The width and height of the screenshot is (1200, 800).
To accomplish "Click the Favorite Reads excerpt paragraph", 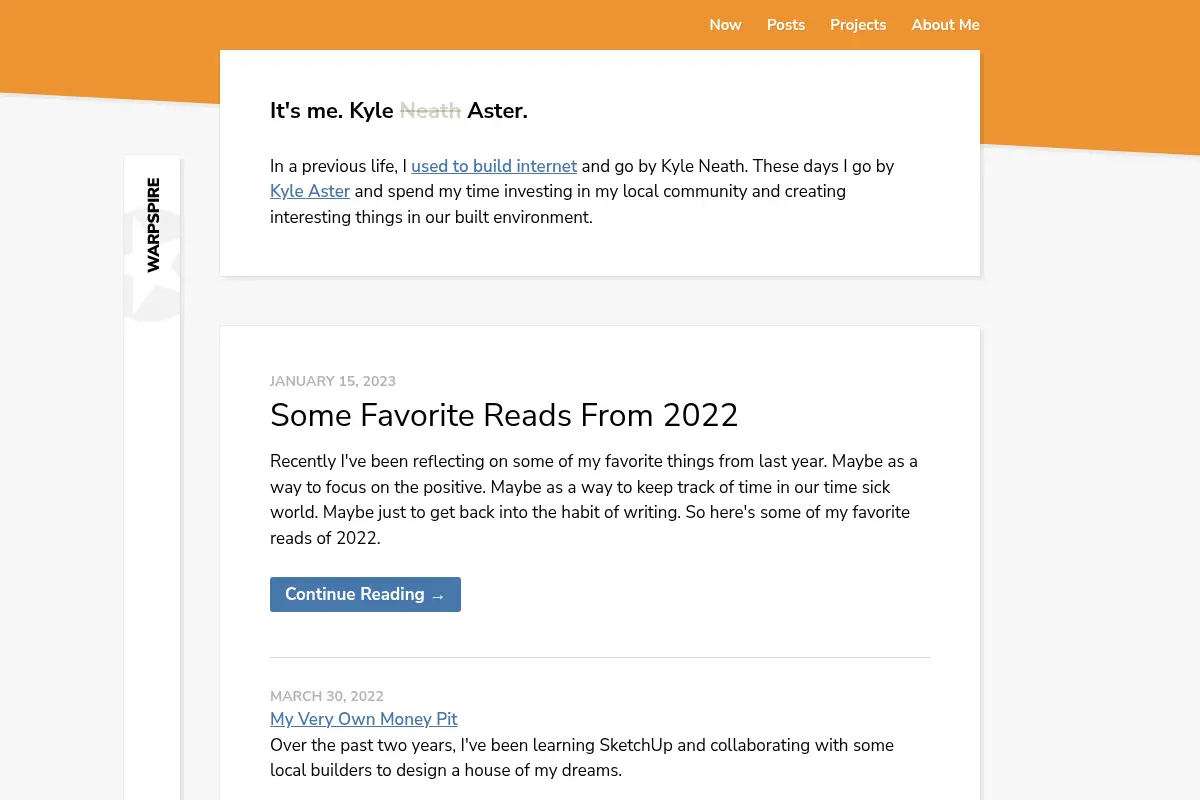I will pos(594,499).
